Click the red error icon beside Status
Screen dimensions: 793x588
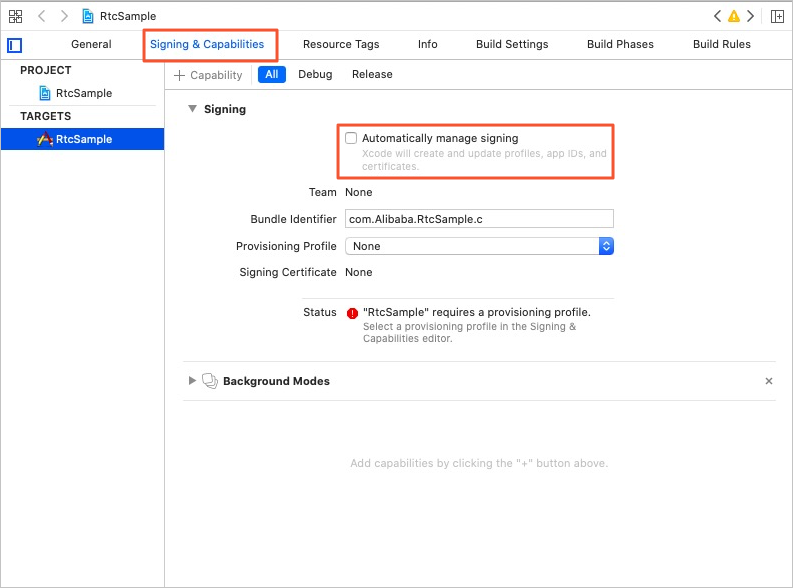coord(352,313)
